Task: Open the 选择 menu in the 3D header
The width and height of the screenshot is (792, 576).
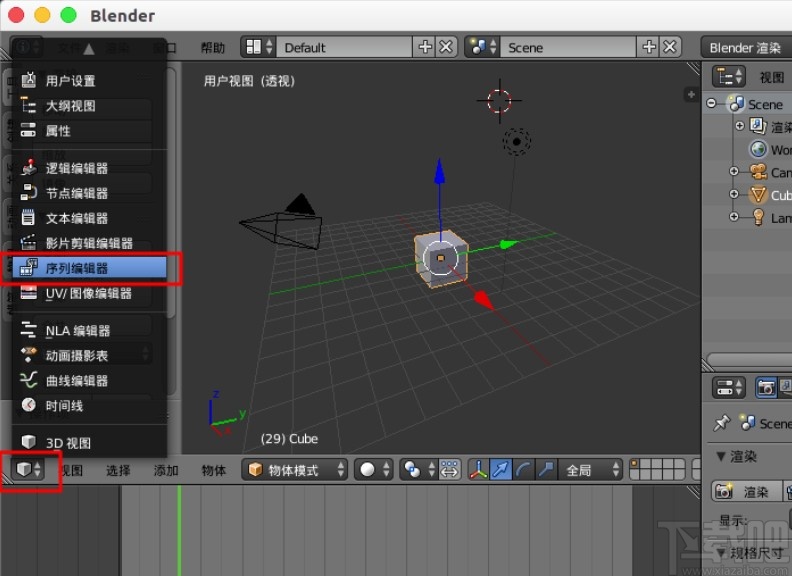Action: (118, 470)
